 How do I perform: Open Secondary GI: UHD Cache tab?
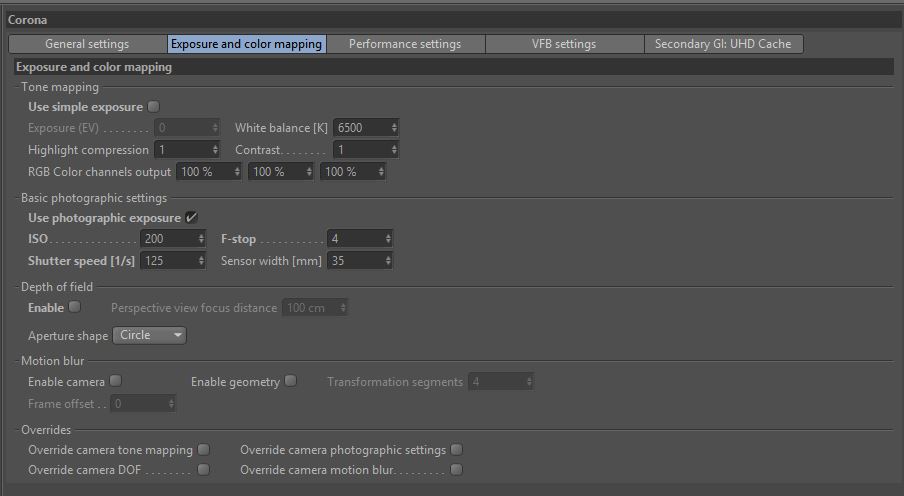point(722,44)
